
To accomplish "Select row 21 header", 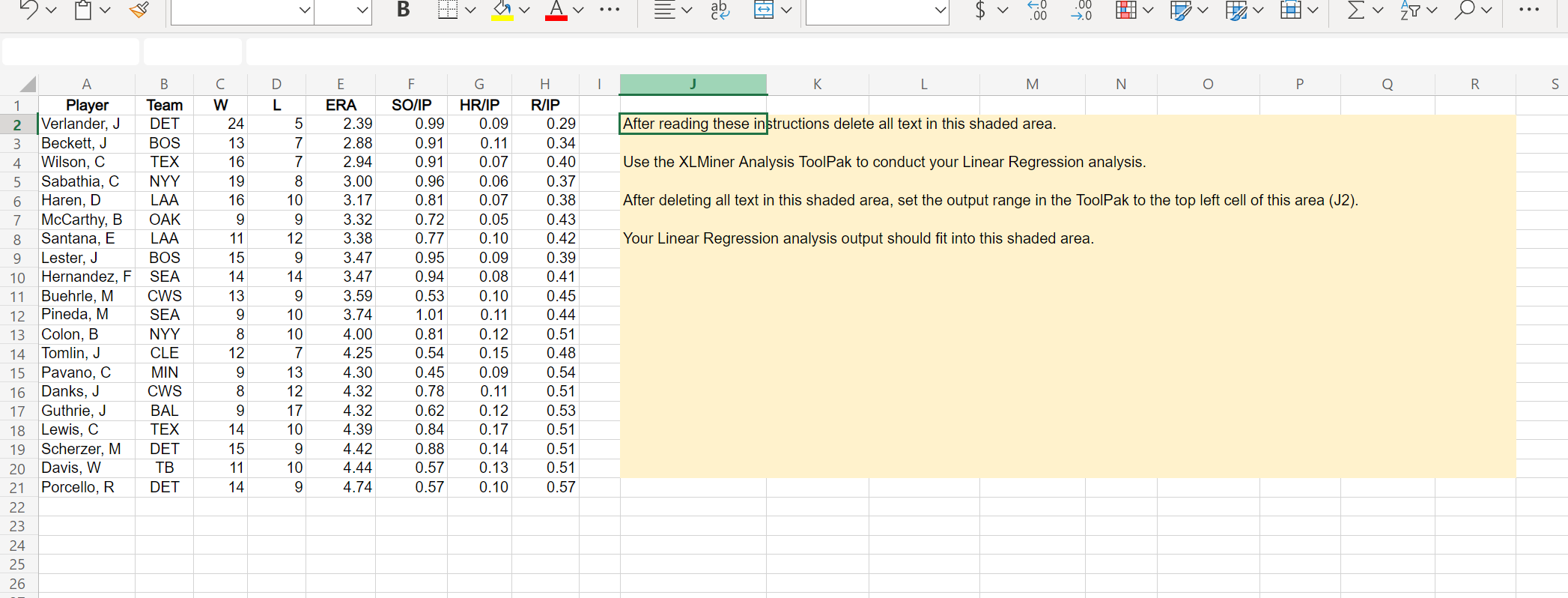I will [x=18, y=488].
